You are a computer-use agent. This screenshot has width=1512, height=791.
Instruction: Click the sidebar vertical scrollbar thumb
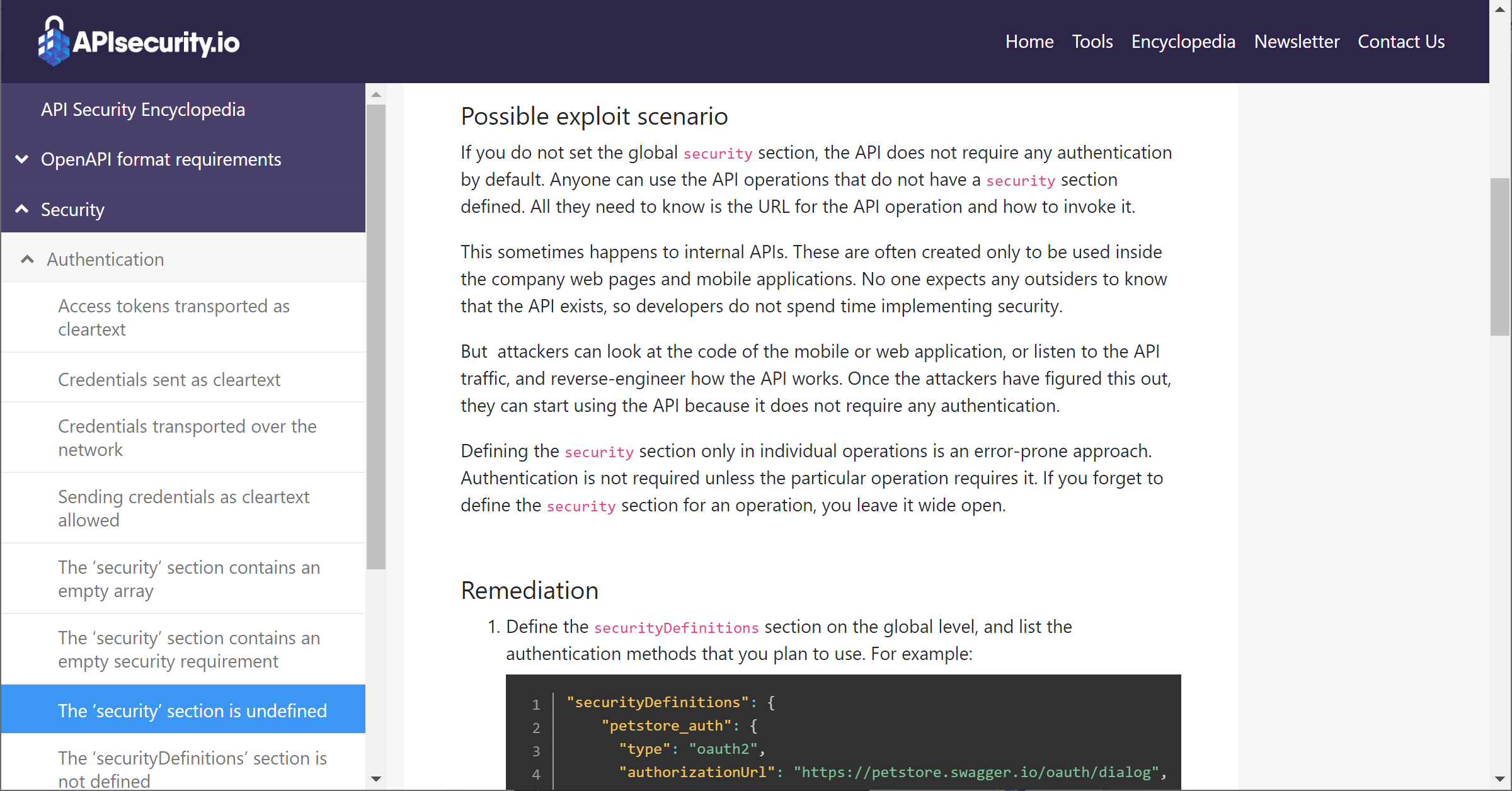[x=376, y=336]
